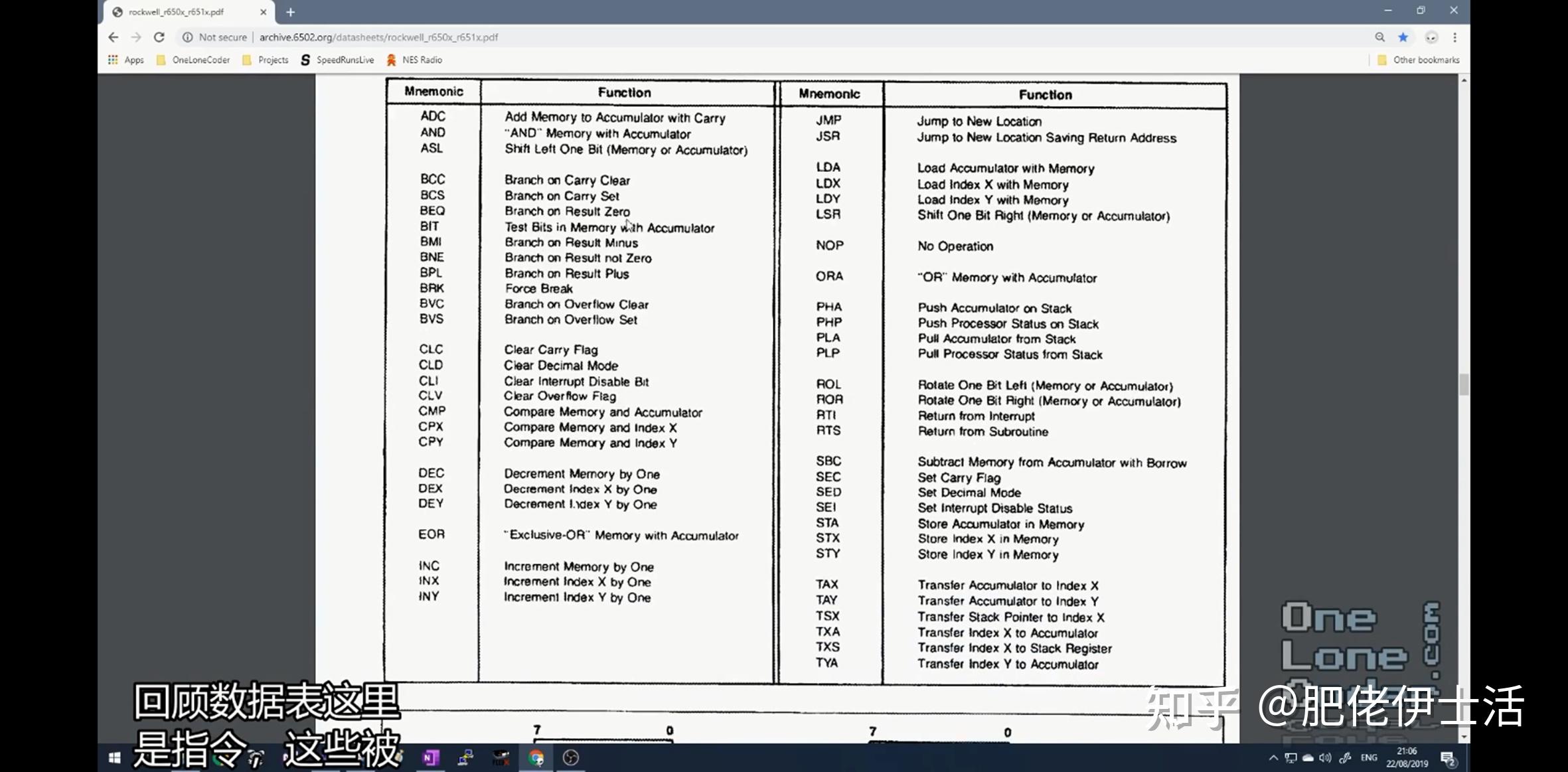
Task: Open a new browser tab
Action: click(x=290, y=12)
